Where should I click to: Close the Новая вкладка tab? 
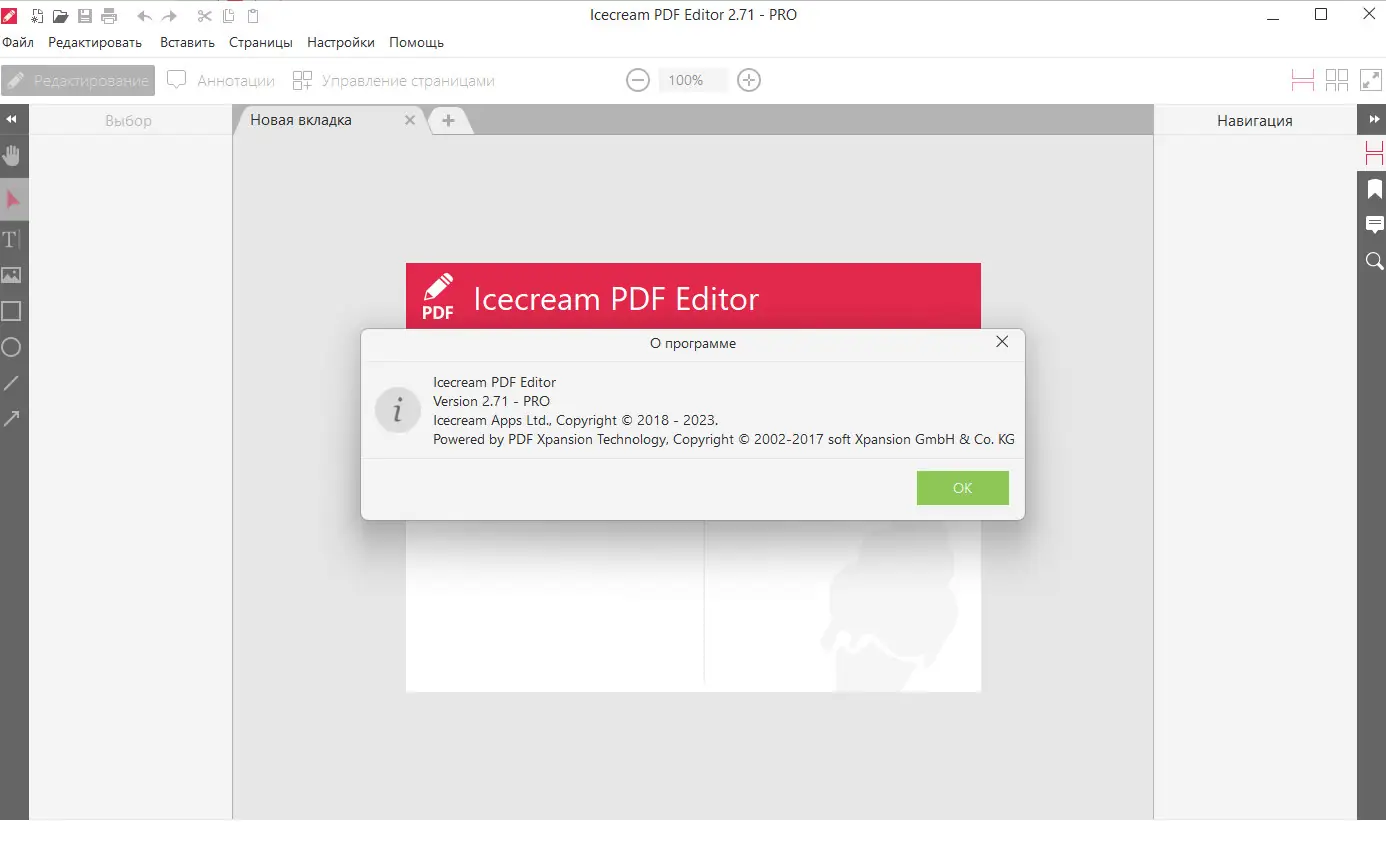[x=410, y=120]
